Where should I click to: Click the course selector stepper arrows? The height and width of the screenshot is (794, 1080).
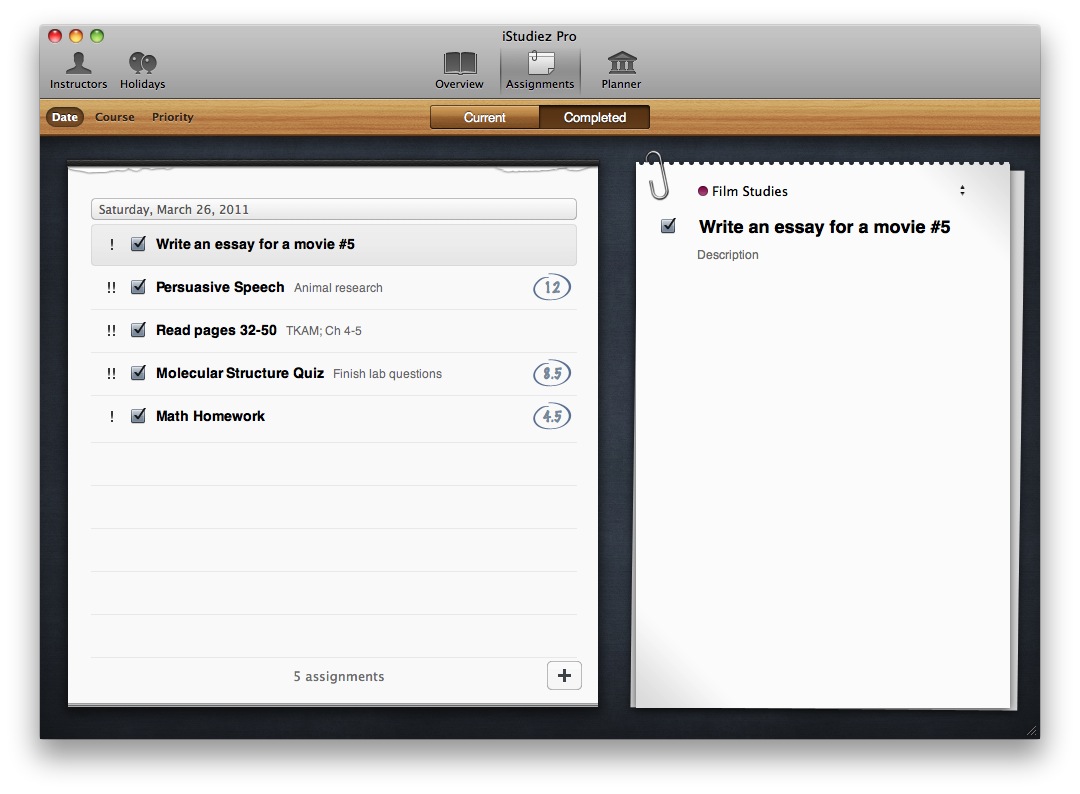tap(962, 191)
